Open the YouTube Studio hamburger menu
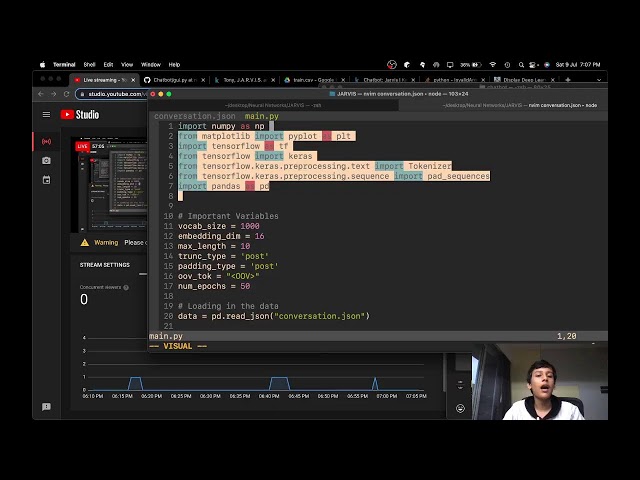This screenshot has height=480, width=640. [46, 115]
